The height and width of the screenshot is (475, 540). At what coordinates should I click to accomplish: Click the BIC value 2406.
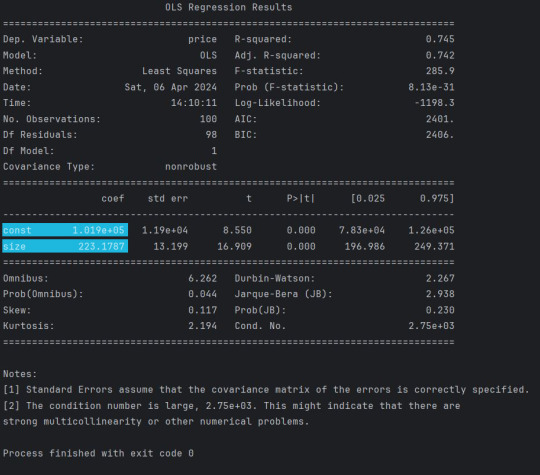tap(440, 135)
